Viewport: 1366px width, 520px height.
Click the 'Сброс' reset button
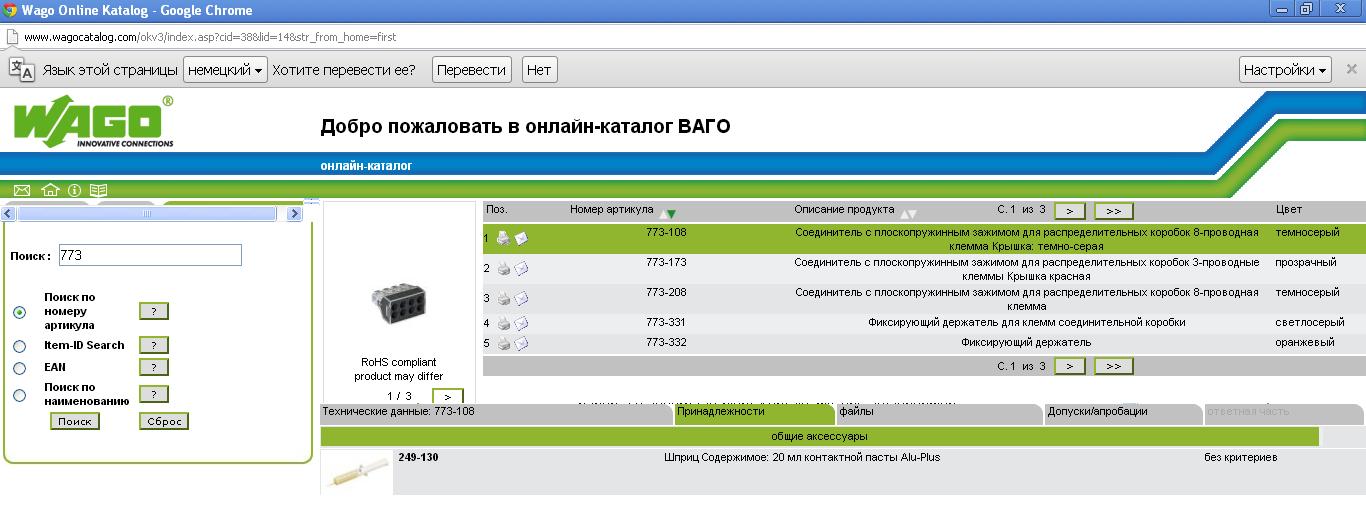[x=164, y=421]
